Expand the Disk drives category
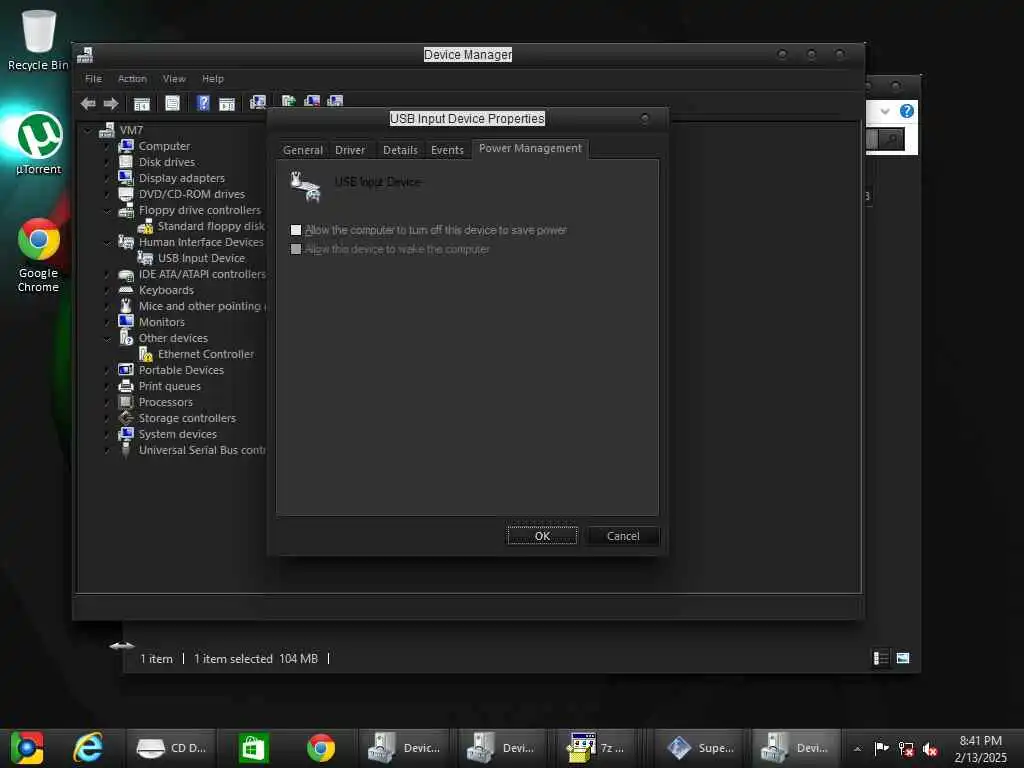 pos(107,162)
